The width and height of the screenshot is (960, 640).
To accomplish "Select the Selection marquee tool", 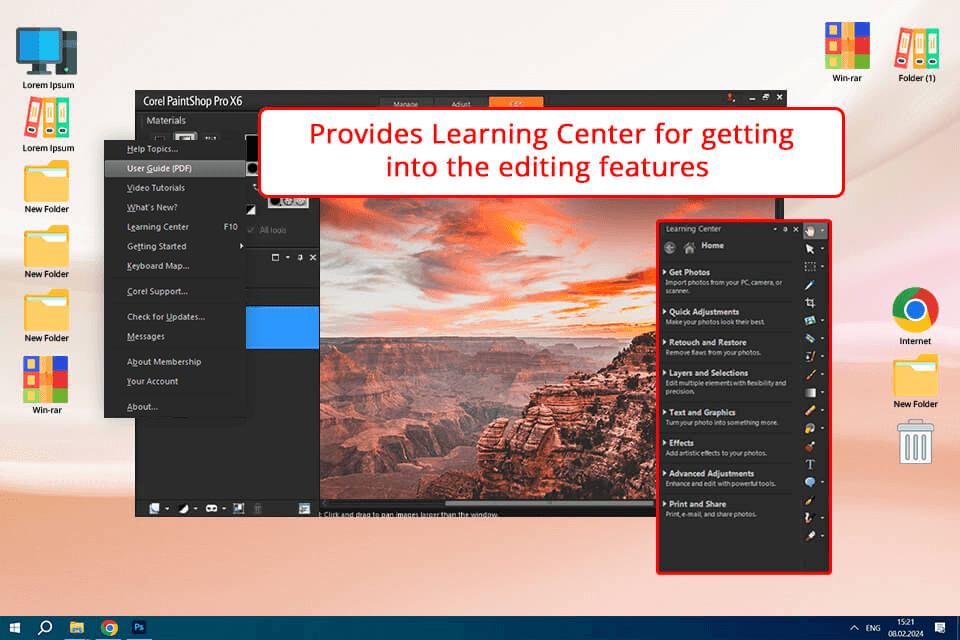I will [x=809, y=266].
